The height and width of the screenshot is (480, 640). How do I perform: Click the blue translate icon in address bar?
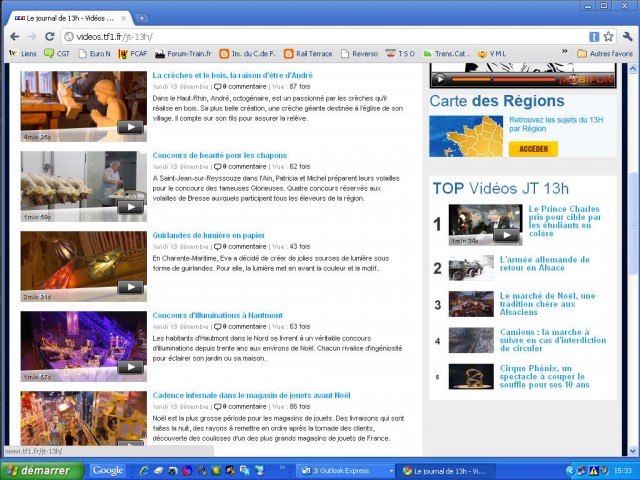594,37
